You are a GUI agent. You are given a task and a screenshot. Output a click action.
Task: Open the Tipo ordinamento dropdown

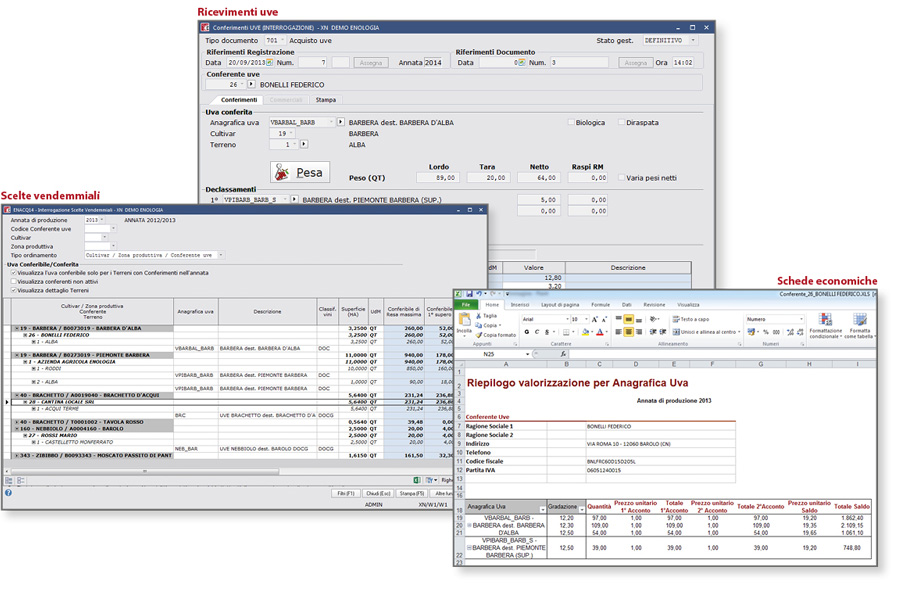221,255
